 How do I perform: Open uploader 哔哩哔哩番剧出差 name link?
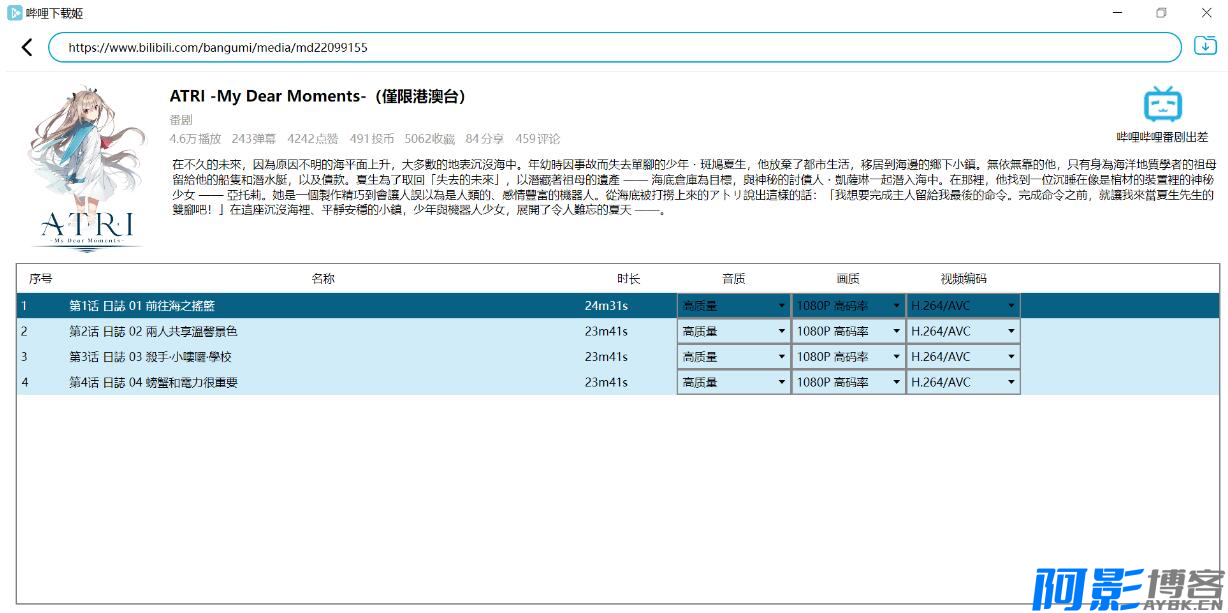tap(1162, 137)
